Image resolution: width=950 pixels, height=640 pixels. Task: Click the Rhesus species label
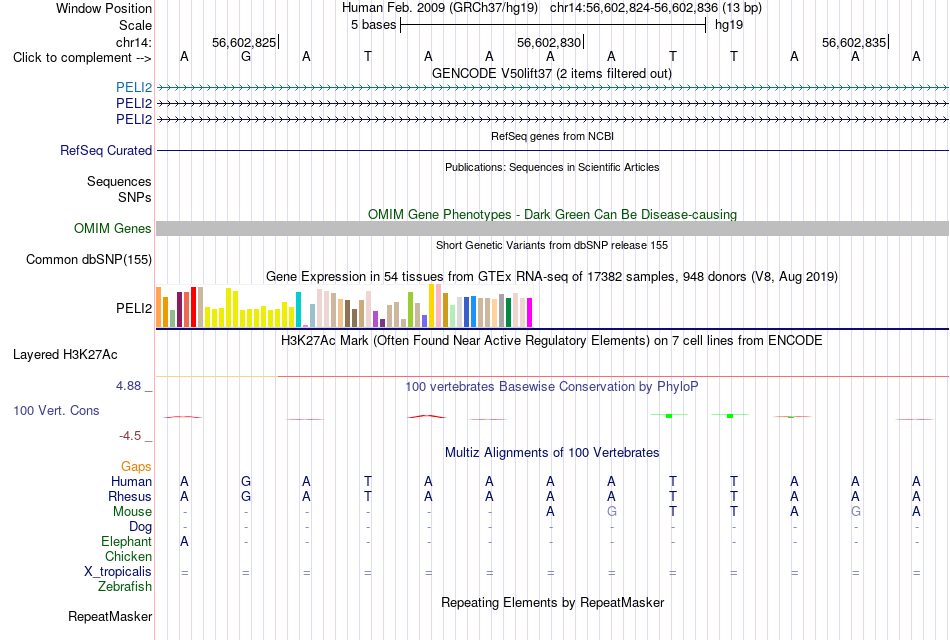[x=130, y=496]
